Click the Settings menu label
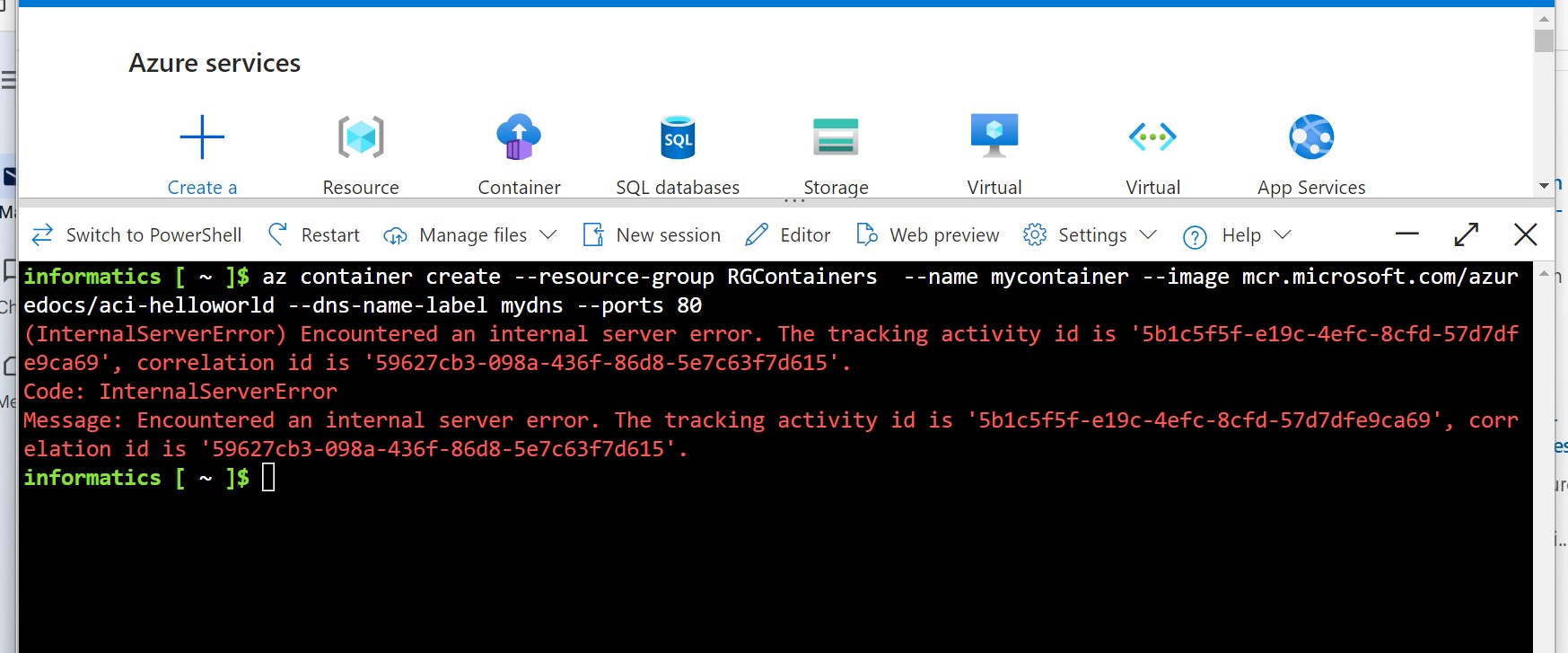1568x653 pixels. pos(1092,235)
